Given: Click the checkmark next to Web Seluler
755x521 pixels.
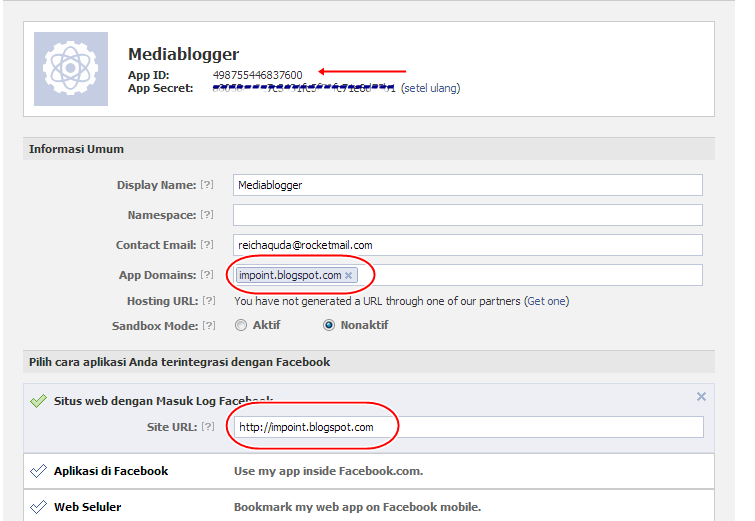Looking at the screenshot, I should coord(38,507).
